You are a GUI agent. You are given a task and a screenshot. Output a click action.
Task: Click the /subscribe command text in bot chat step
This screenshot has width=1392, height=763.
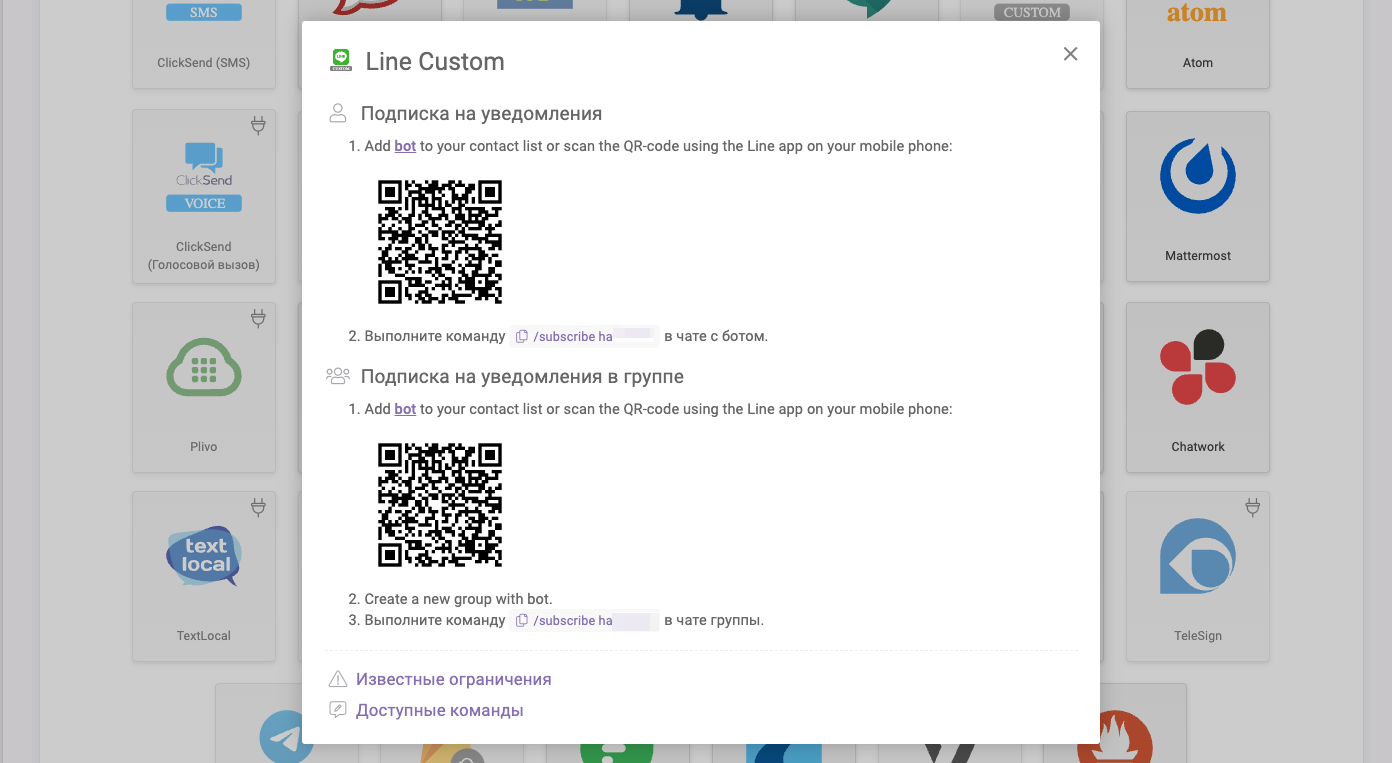573,337
